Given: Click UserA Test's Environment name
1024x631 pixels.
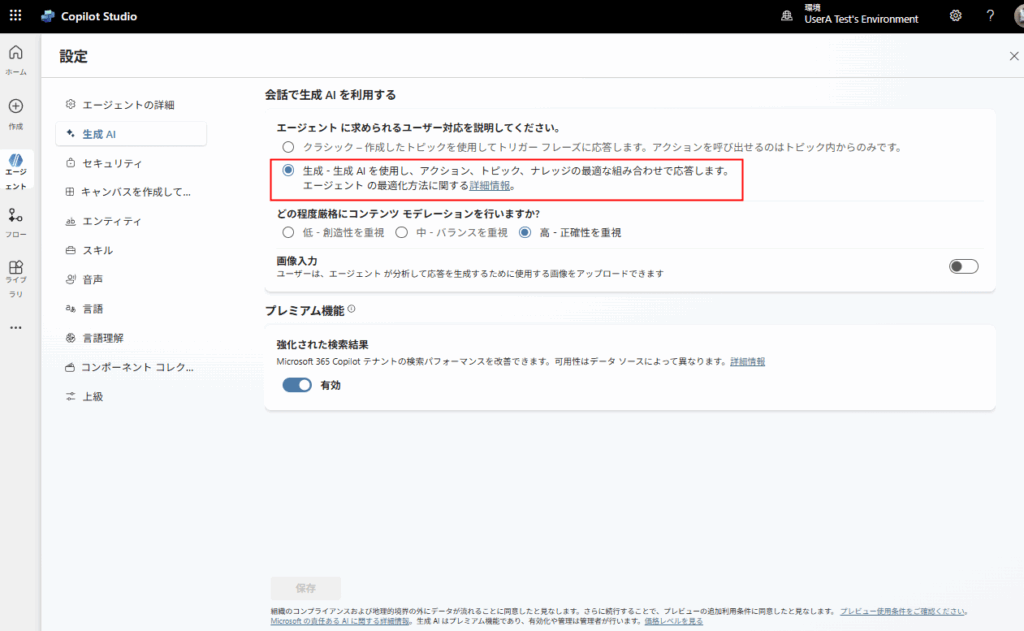Looking at the screenshot, I should (x=861, y=20).
